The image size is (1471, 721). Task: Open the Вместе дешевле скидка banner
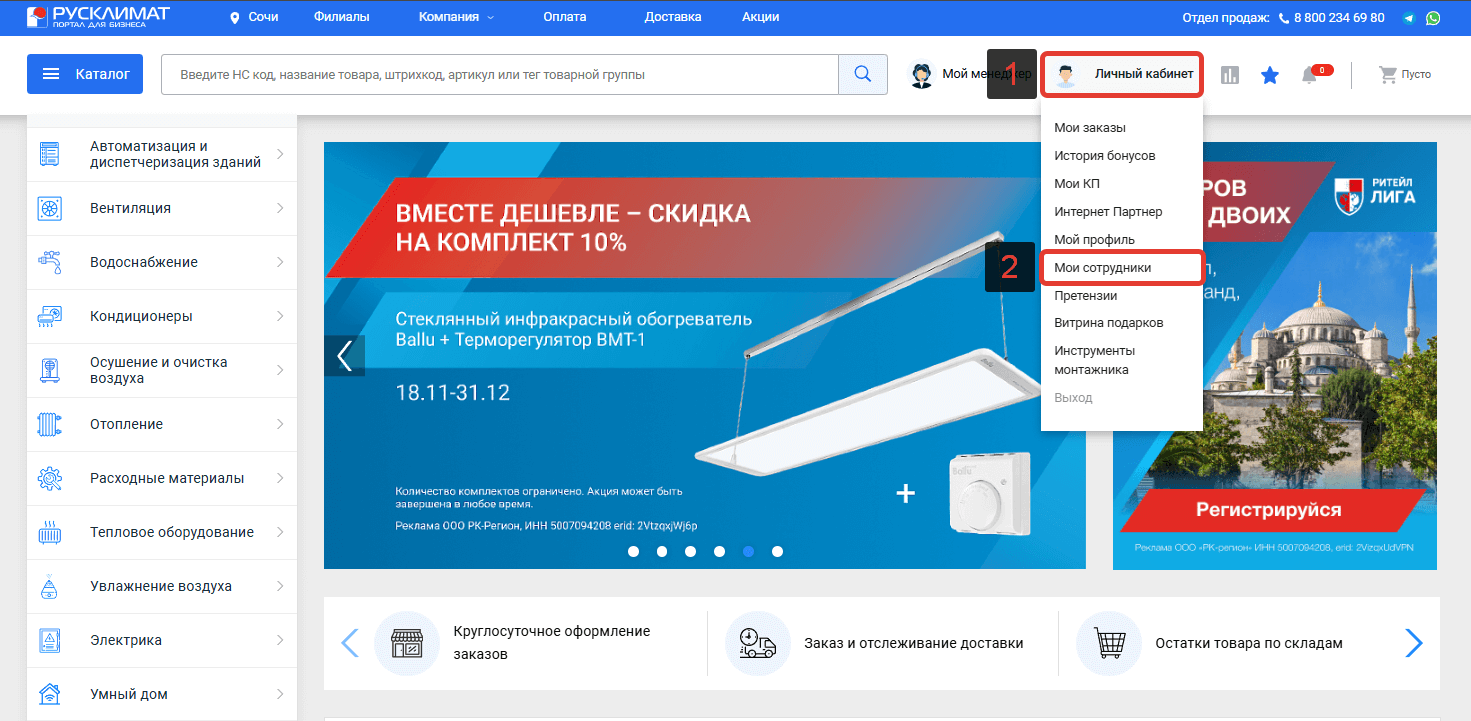[x=704, y=355]
